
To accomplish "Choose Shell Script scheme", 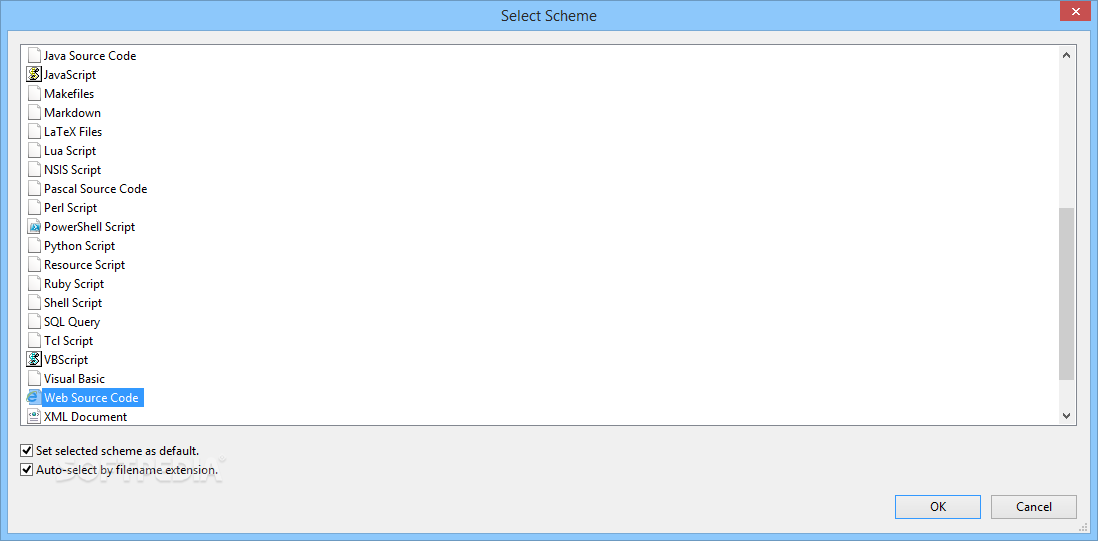I will click(73, 302).
